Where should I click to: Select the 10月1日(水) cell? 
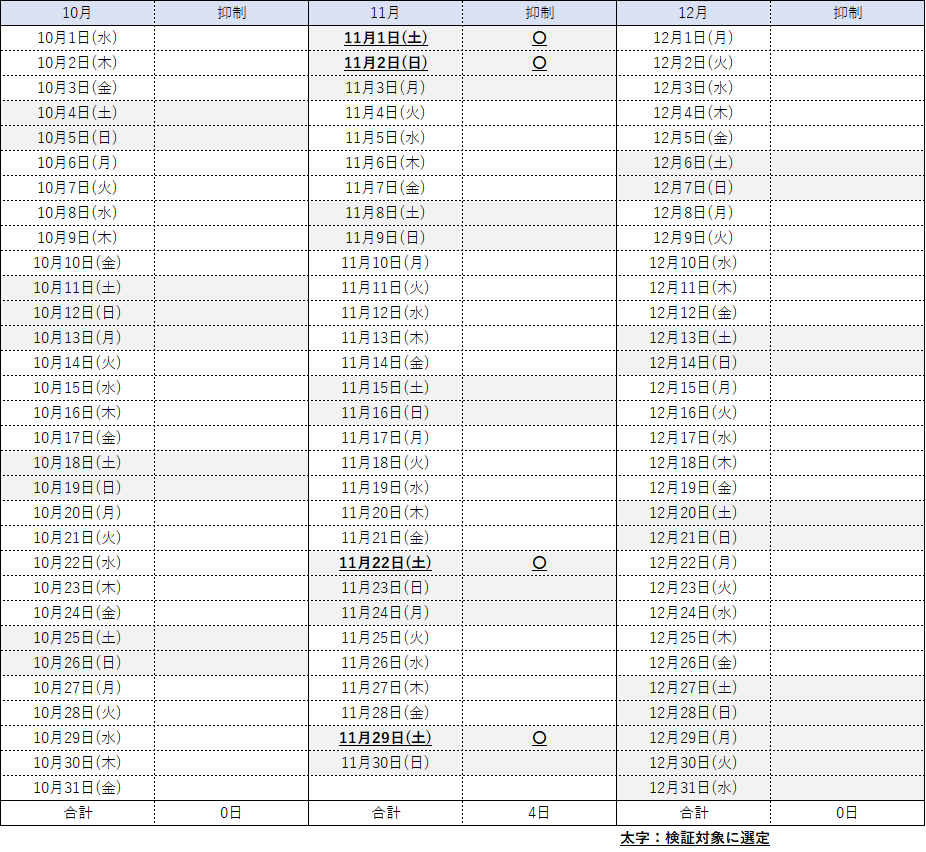(x=77, y=38)
